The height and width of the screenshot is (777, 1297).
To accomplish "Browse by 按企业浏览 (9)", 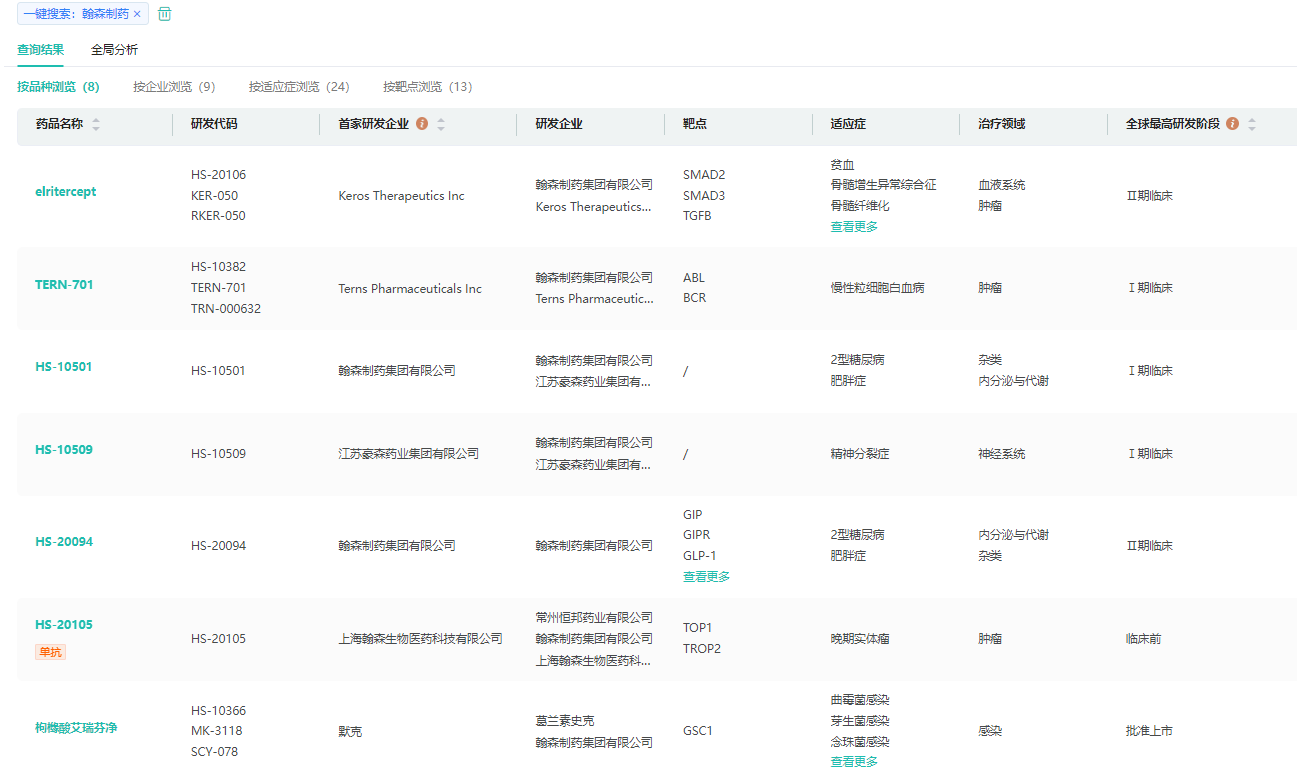I will (x=174, y=87).
